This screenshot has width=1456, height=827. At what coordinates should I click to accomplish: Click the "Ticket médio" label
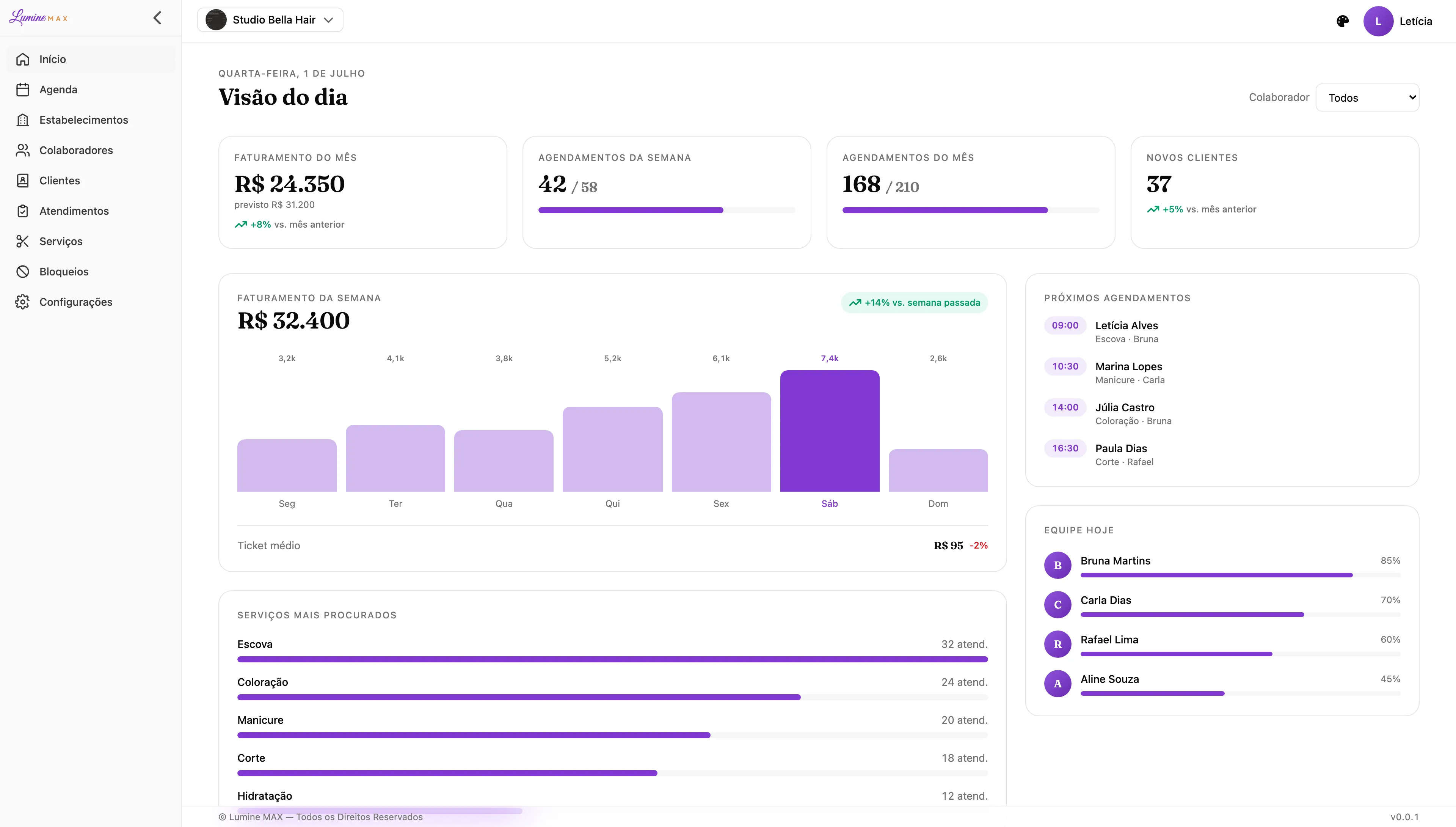tap(268, 545)
